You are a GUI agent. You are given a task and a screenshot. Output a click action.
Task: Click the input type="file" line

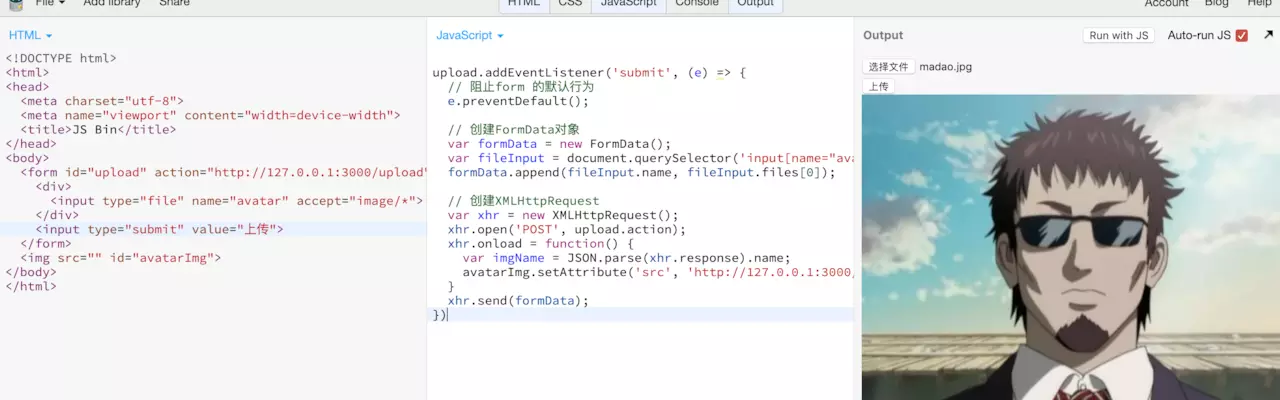click(x=236, y=200)
